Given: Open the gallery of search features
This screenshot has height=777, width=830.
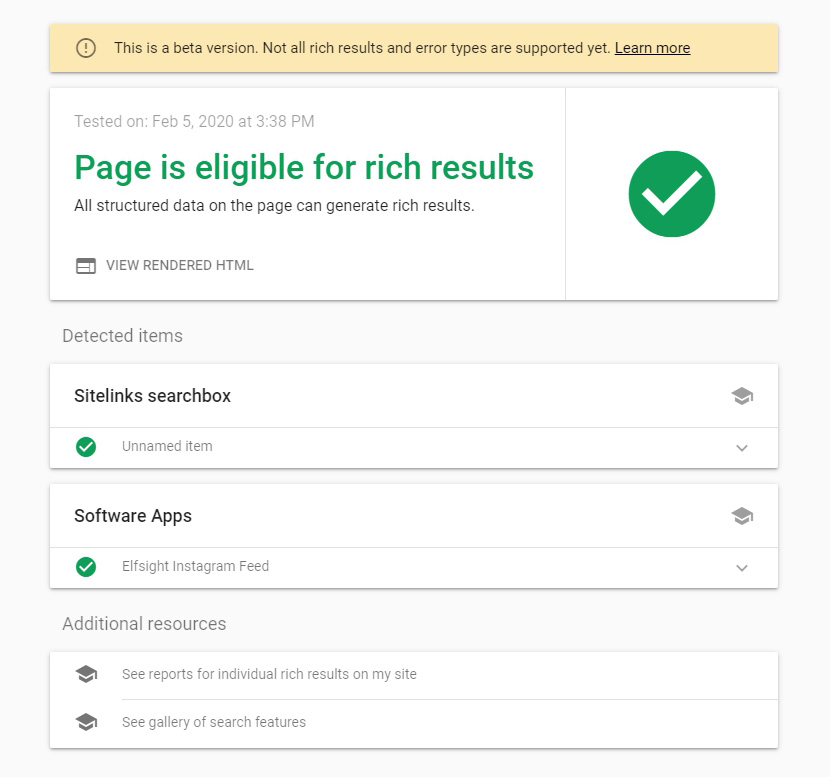Looking at the screenshot, I should [x=212, y=721].
